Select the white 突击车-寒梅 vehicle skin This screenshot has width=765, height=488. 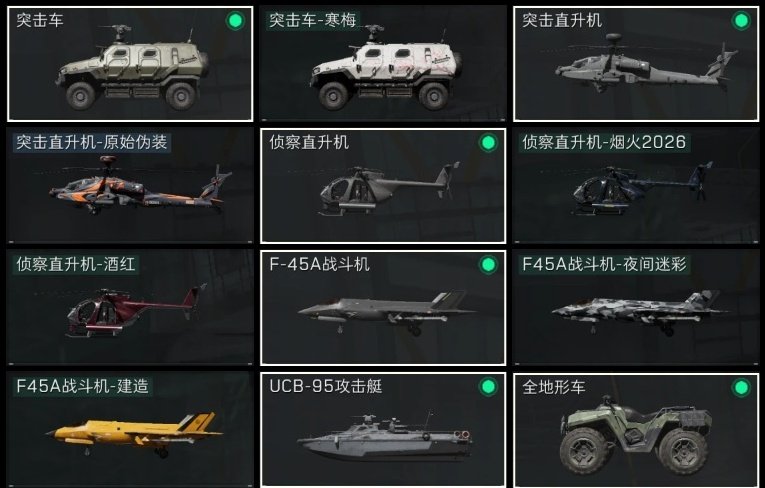tap(386, 68)
